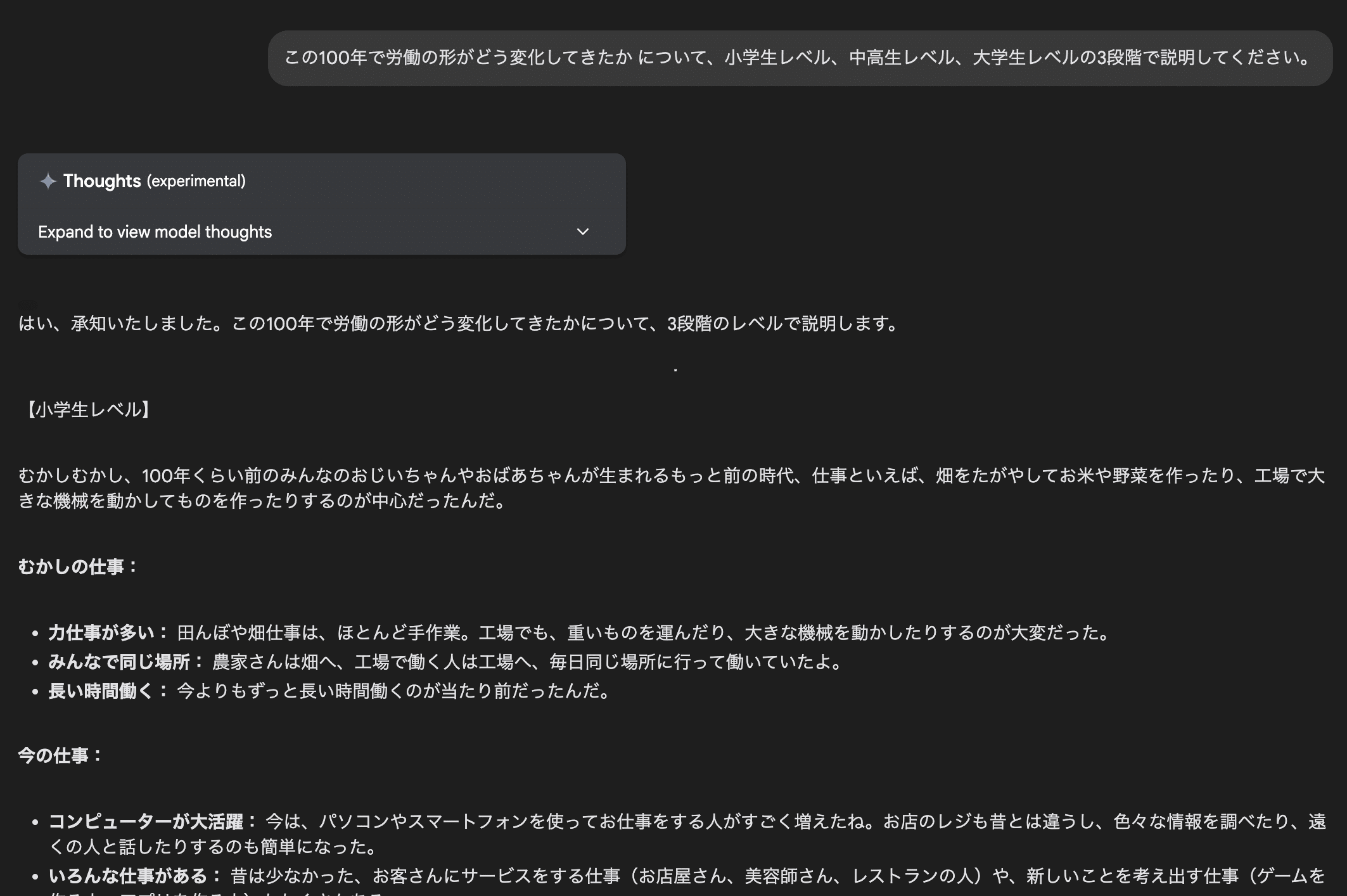Click the bold 'コンピューターが大活躍' bullet label

[146, 822]
